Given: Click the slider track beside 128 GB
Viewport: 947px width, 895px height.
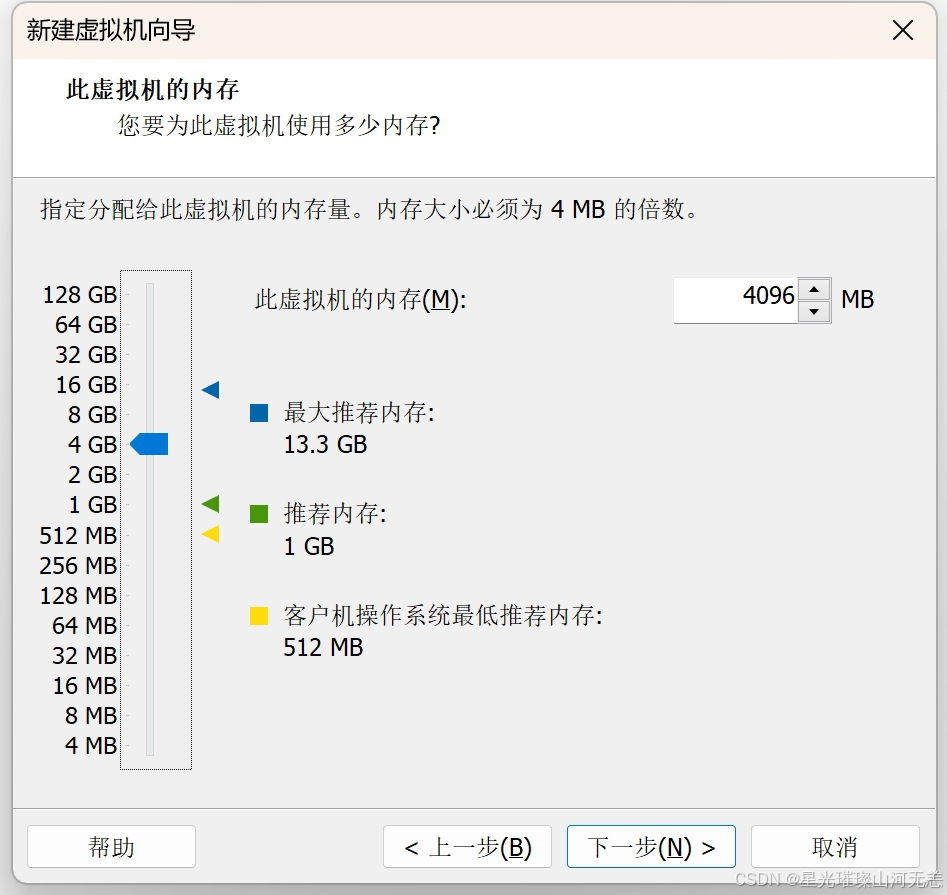Looking at the screenshot, I should click(x=150, y=295).
